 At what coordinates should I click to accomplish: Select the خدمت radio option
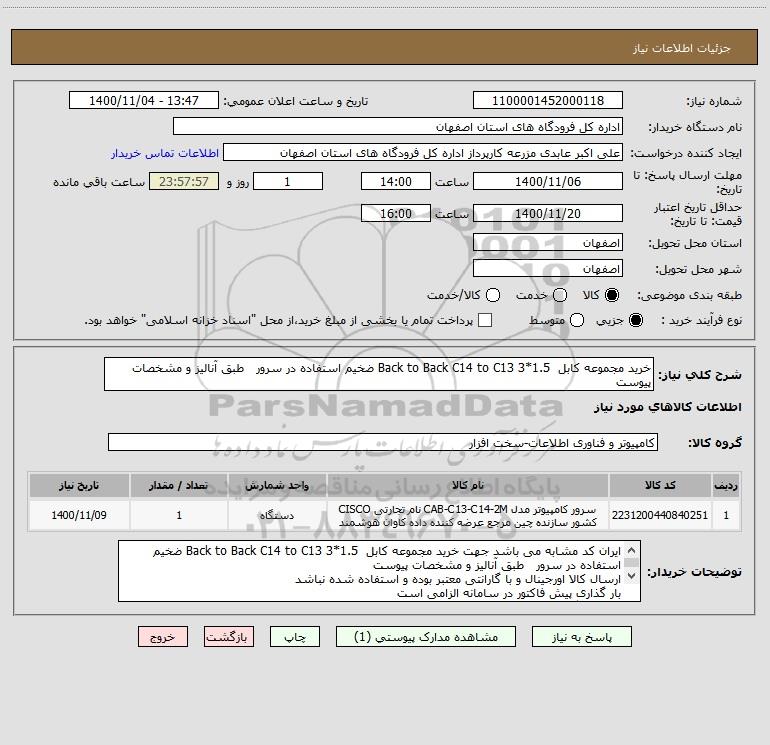coord(560,295)
